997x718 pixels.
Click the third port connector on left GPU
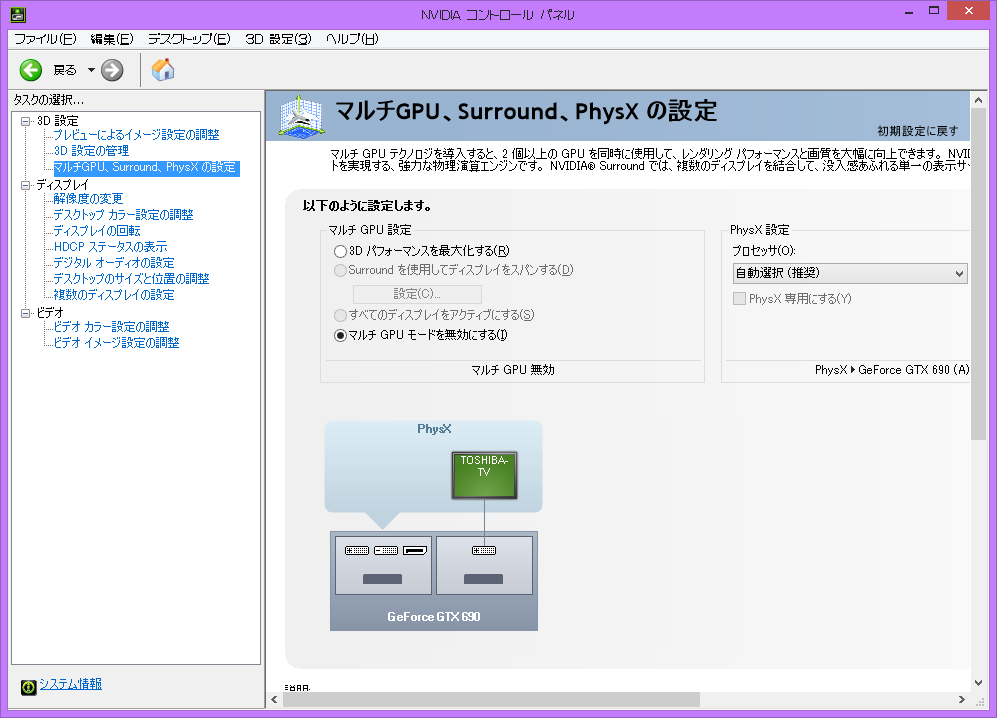(415, 550)
